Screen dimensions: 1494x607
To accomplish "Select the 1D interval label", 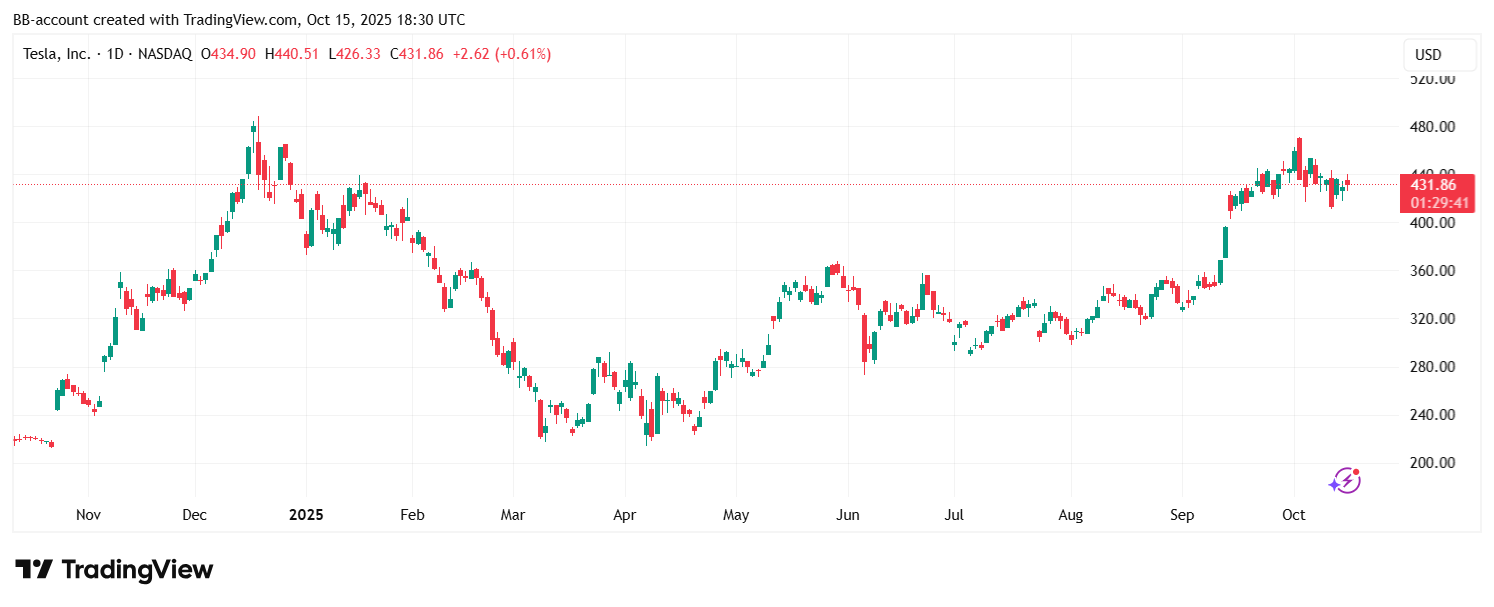I will coord(115,54).
